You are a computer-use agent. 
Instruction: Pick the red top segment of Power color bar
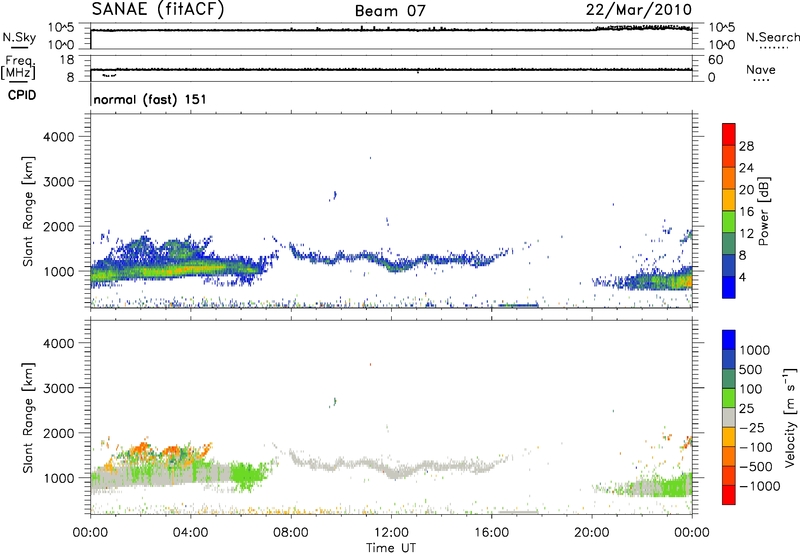tap(729, 134)
